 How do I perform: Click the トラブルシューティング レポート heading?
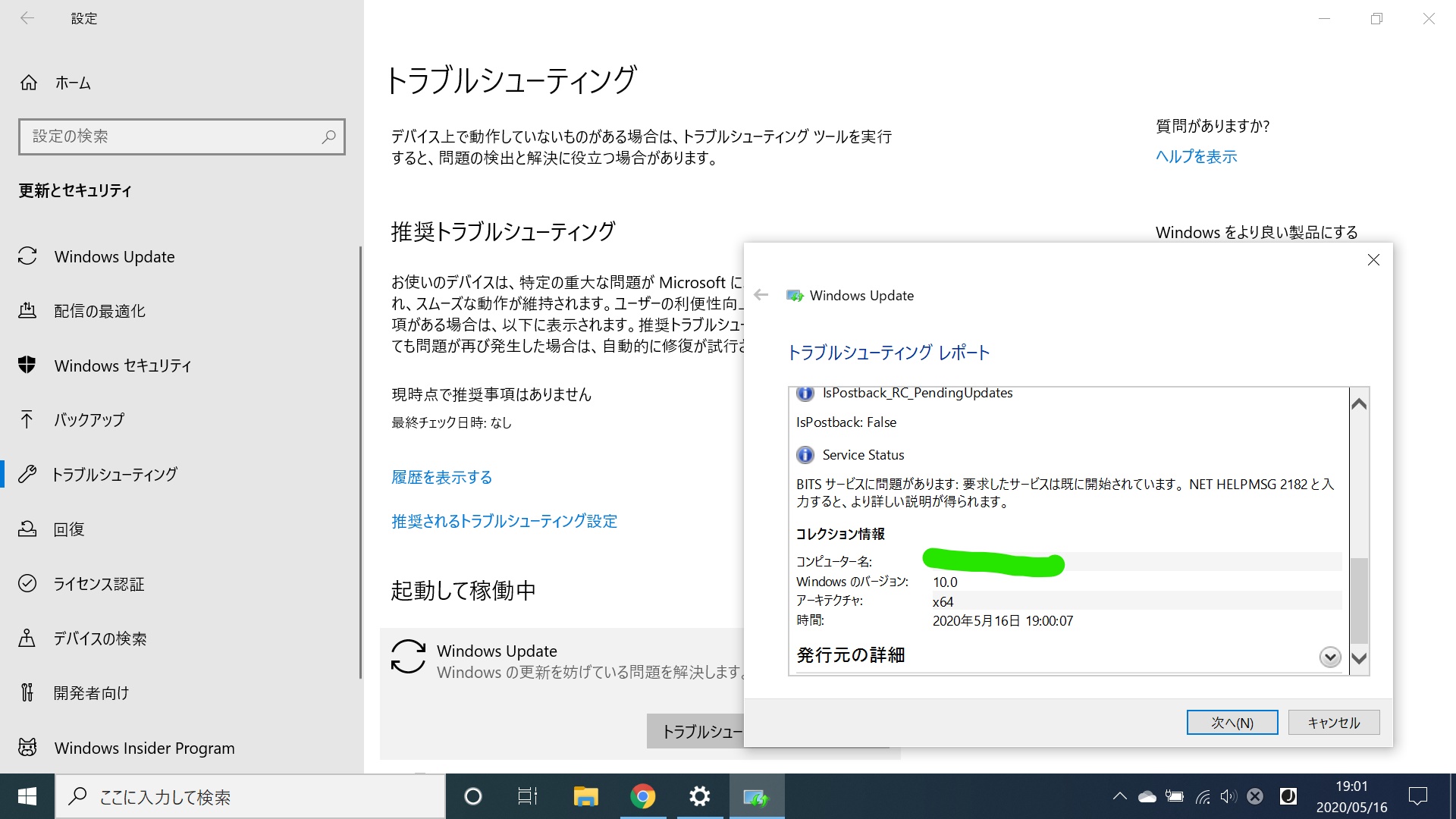(x=889, y=353)
